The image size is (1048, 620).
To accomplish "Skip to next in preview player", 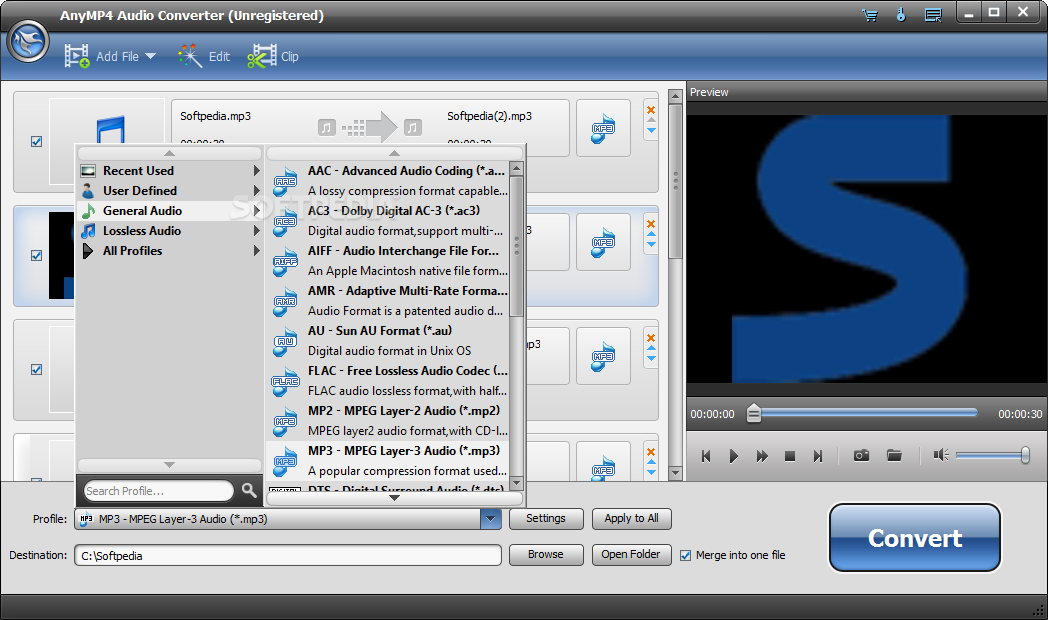I will point(817,456).
